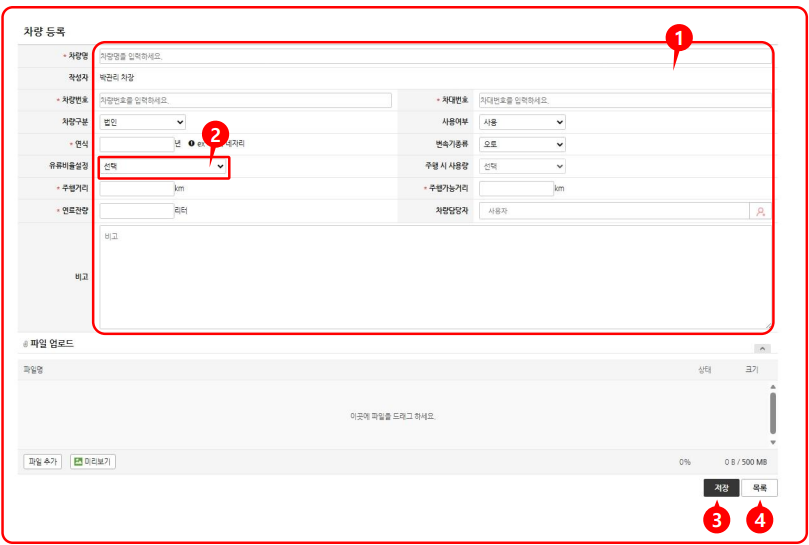Screen dimensions: 809x545
Task: Click the 차대번호 input field
Action: pyautogui.click(x=625, y=100)
